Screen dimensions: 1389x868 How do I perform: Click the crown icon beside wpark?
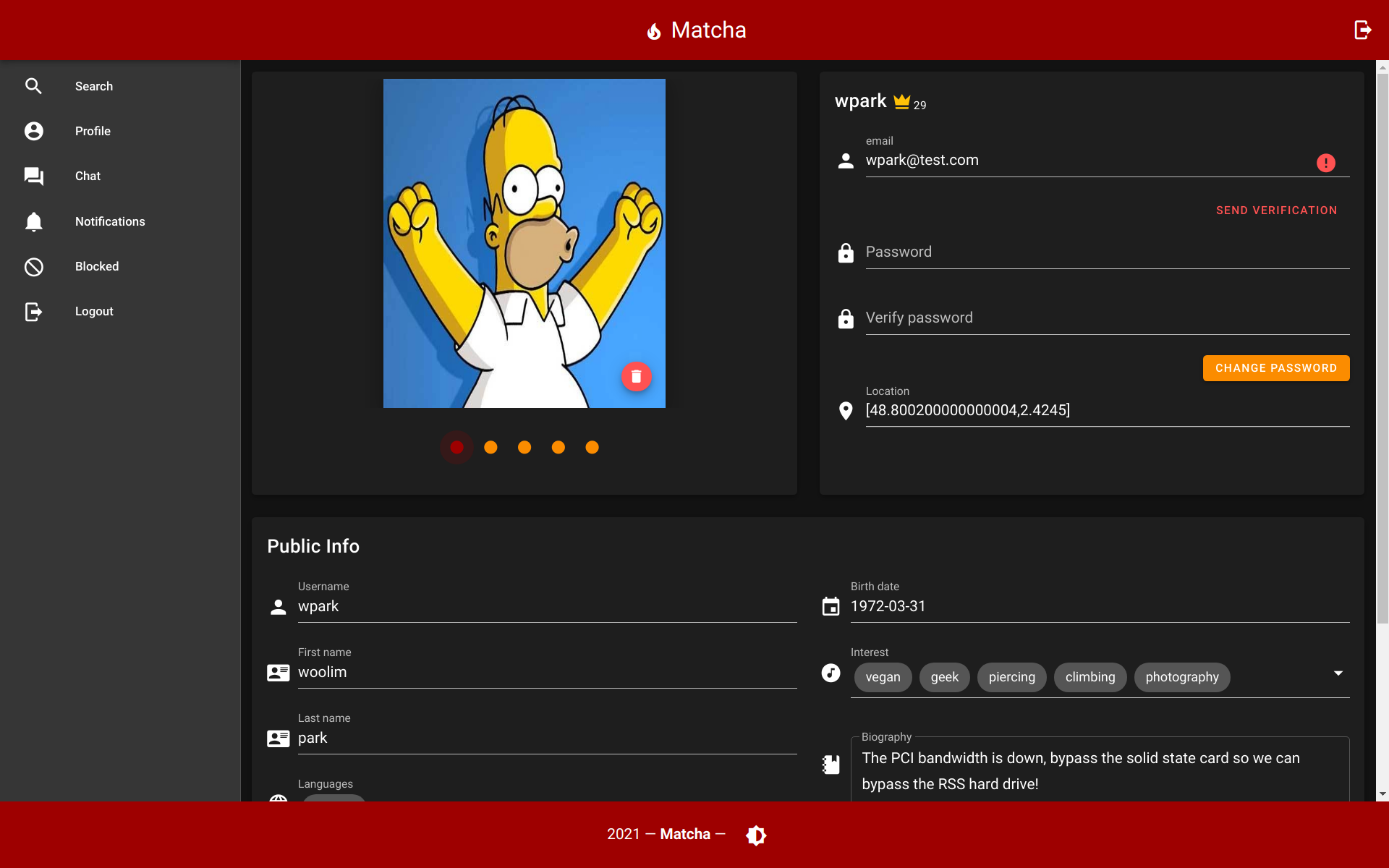901,101
